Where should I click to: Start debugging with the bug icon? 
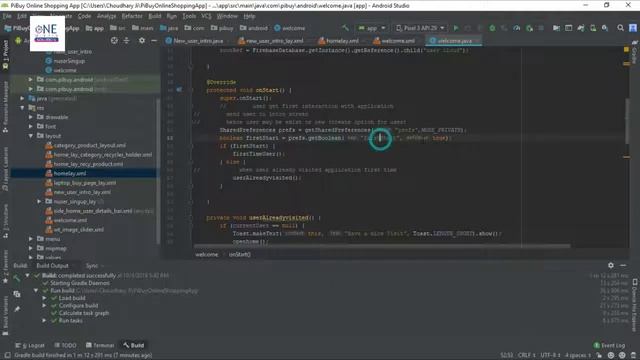pos(492,28)
